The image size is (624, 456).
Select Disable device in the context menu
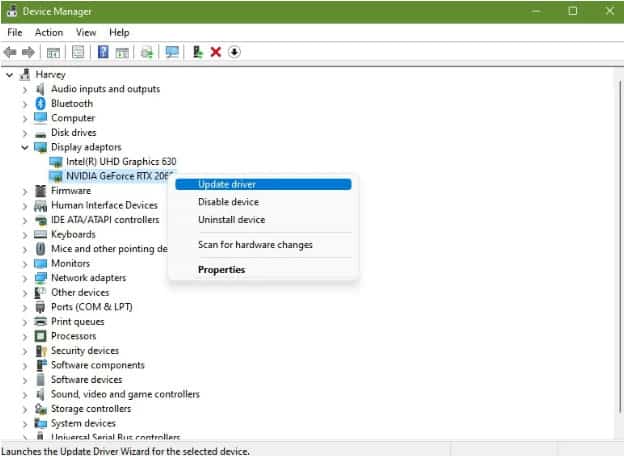pos(228,202)
